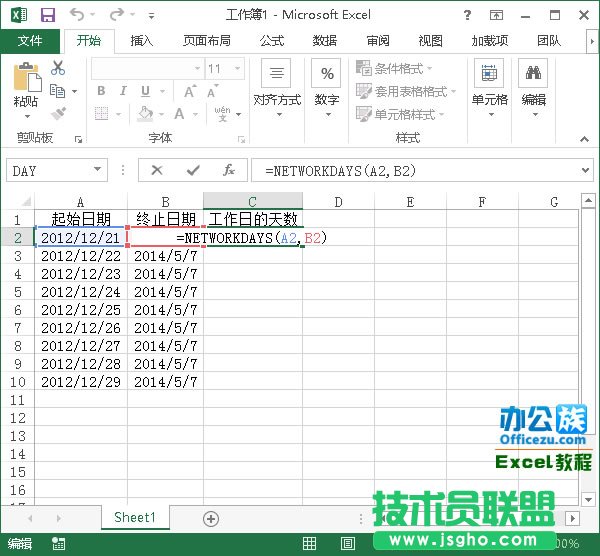
Task: Toggle Bold formatting button
Action: click(x=101, y=91)
